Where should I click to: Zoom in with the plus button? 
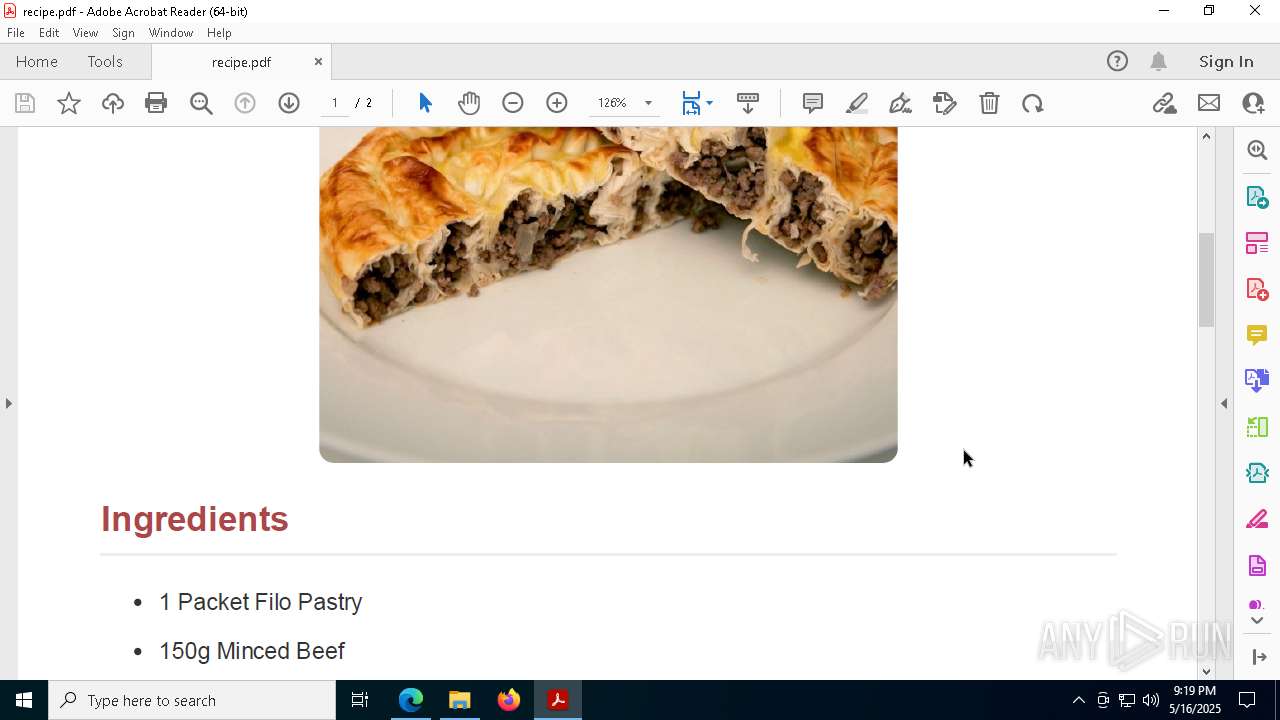tap(557, 103)
